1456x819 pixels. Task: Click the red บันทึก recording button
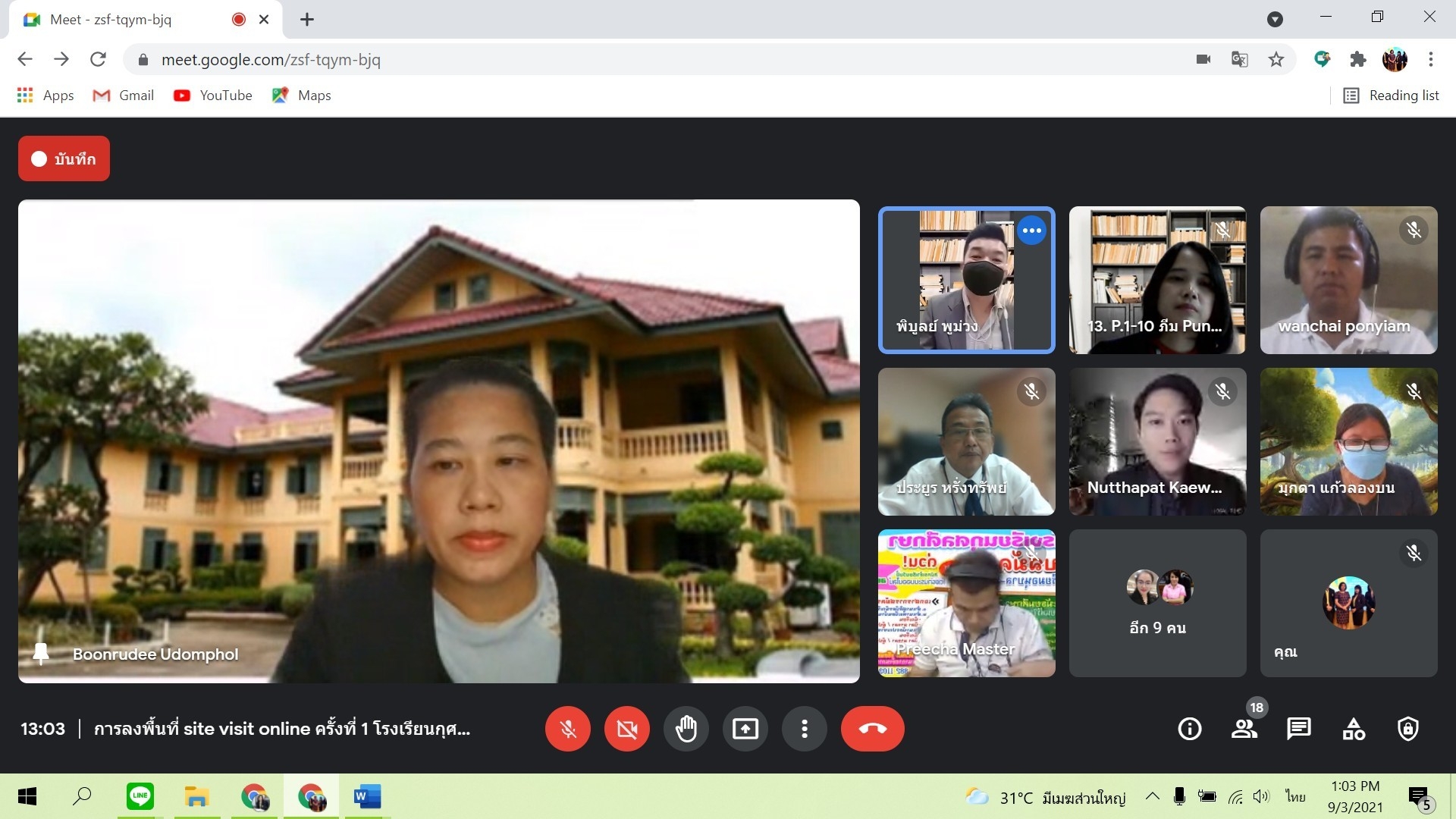[x=64, y=158]
